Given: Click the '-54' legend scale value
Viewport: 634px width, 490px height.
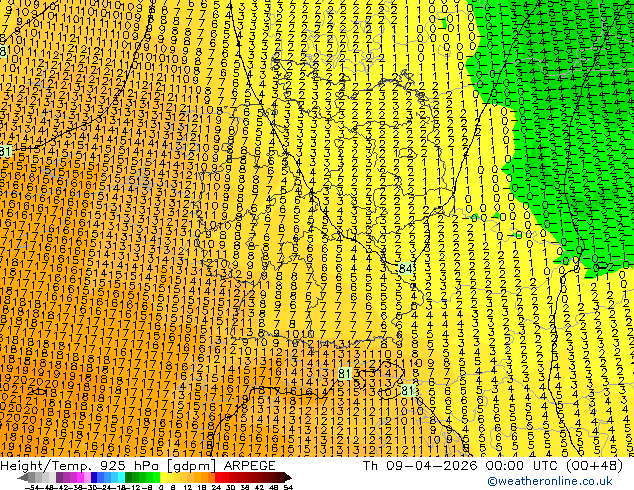Looking at the screenshot, I should tap(32, 487).
